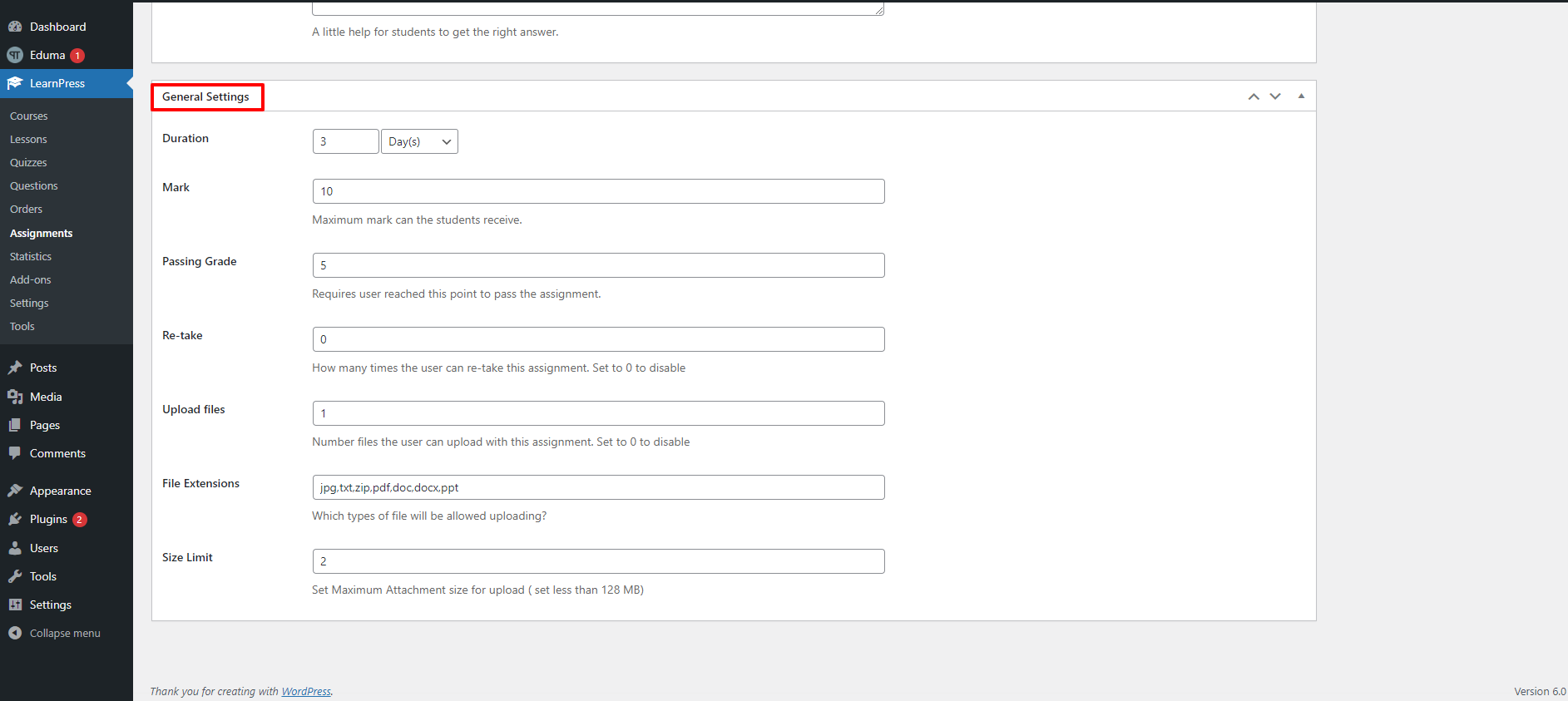Image resolution: width=1568 pixels, height=701 pixels.
Task: Go to Dashboard menu label
Action: tap(58, 27)
